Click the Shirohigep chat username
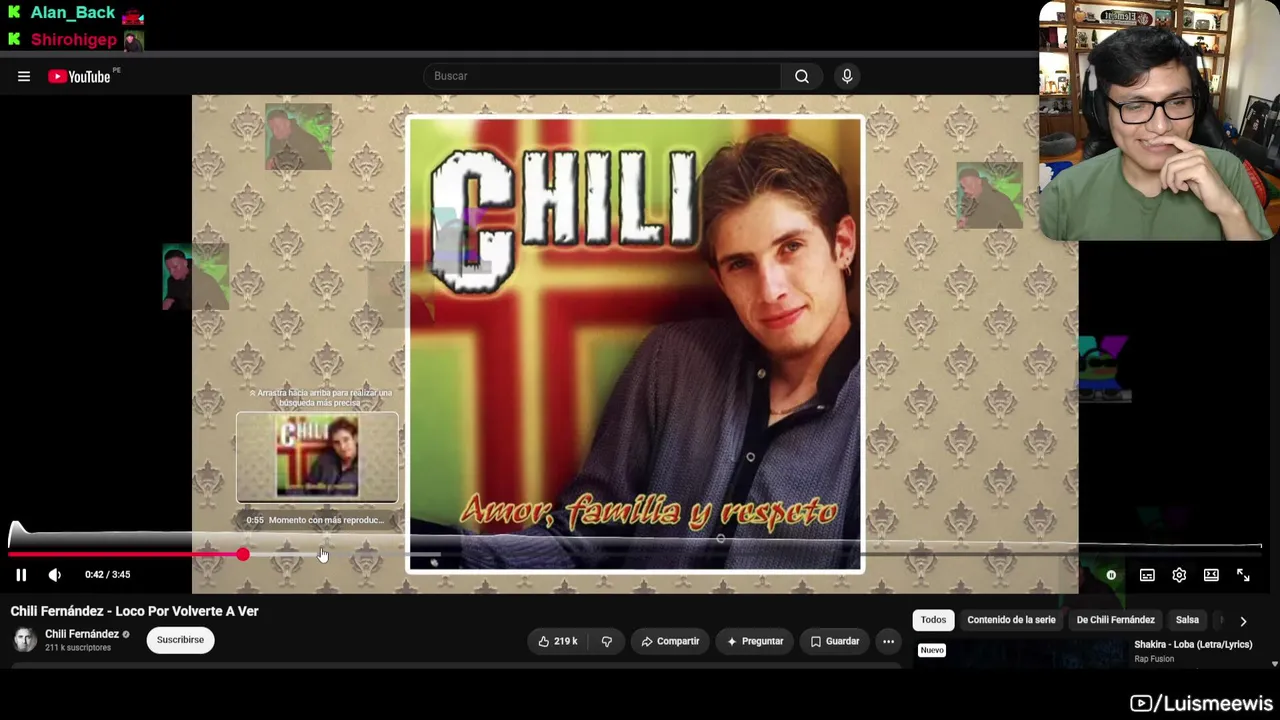The height and width of the screenshot is (720, 1280). pos(74,40)
